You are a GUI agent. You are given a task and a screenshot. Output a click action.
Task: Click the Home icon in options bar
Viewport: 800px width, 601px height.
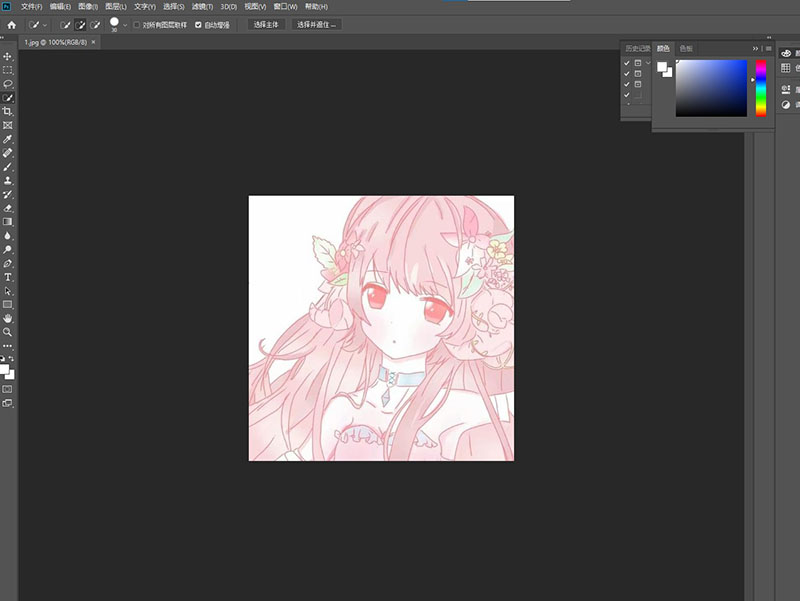pos(11,23)
